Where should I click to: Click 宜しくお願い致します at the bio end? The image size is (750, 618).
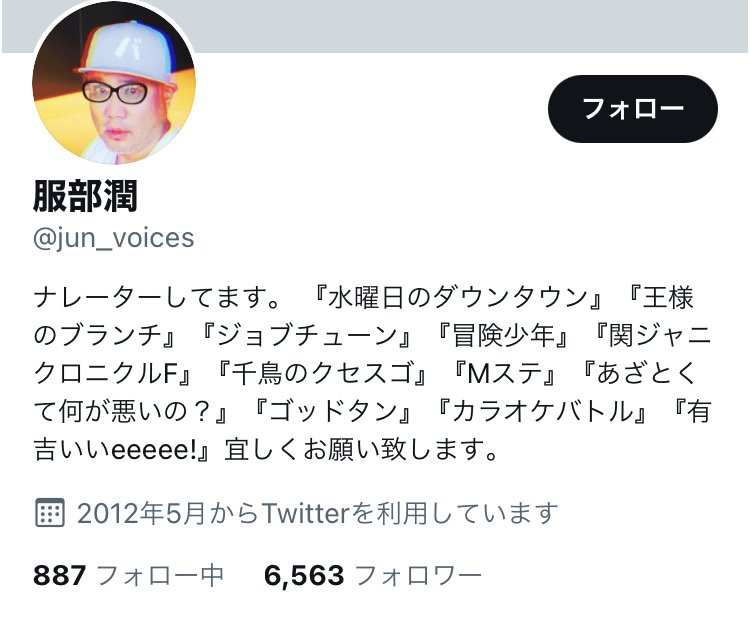click(x=362, y=450)
